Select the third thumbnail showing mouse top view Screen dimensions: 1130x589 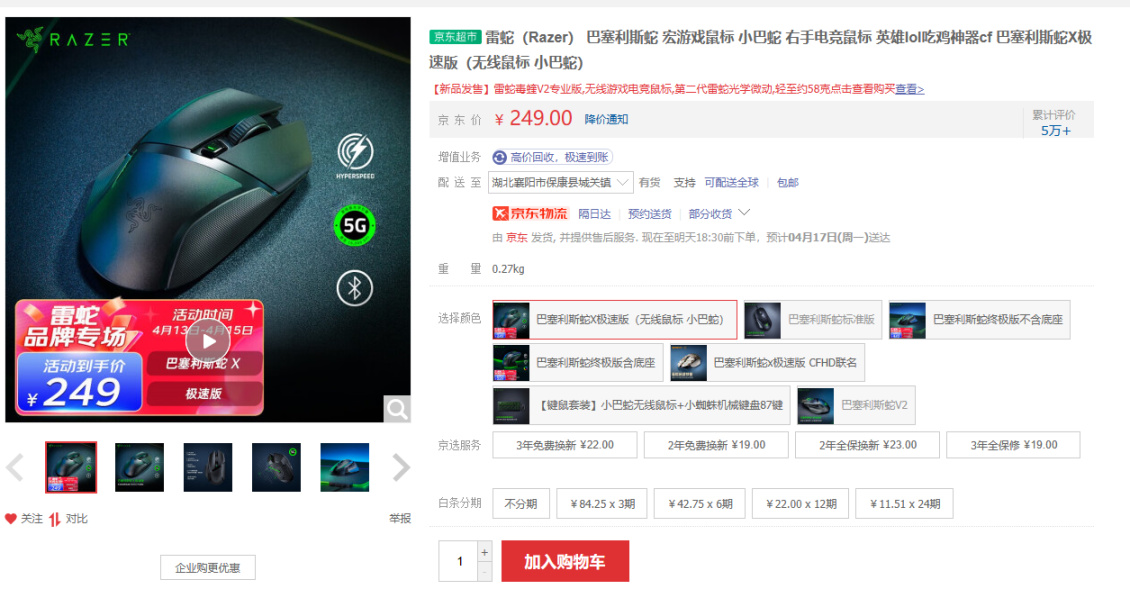pos(208,467)
